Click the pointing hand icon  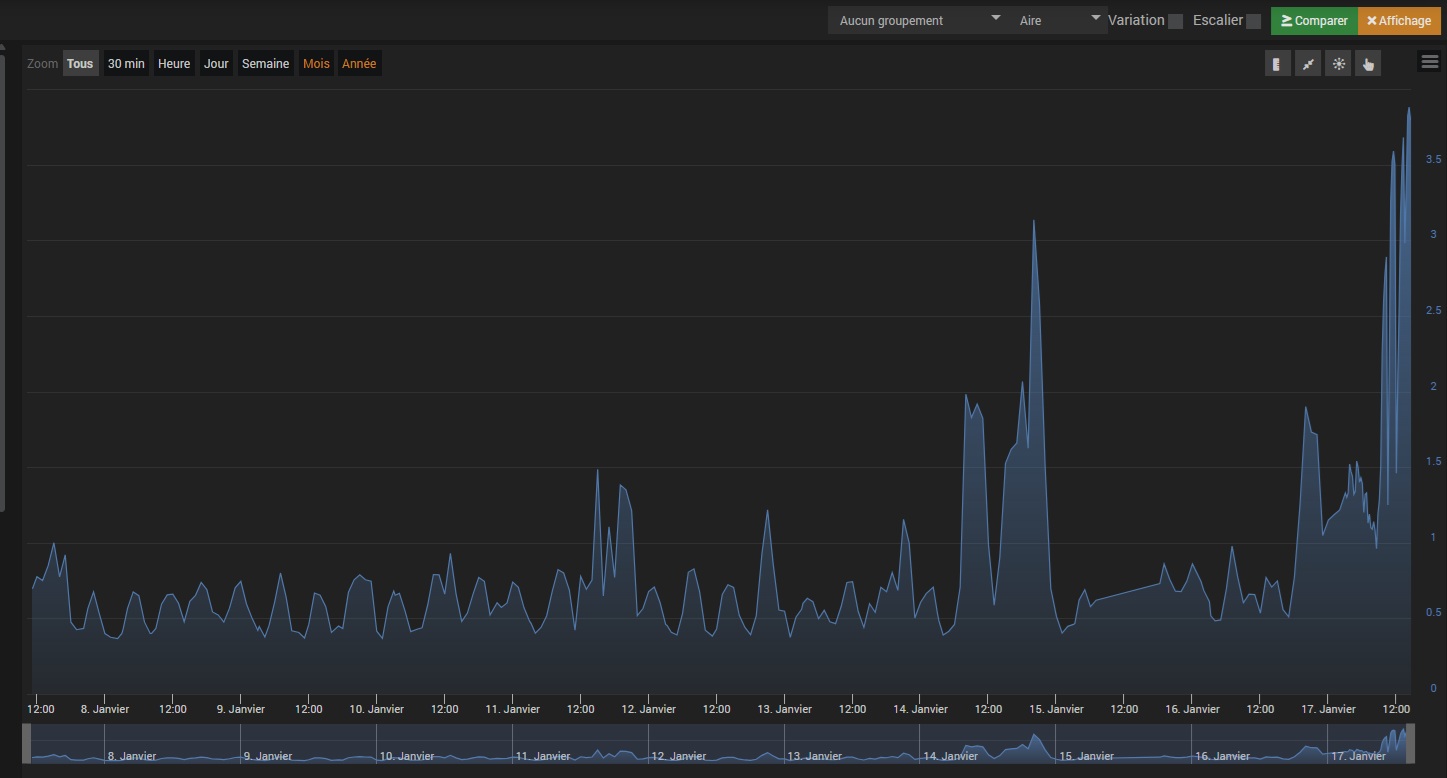click(1369, 64)
